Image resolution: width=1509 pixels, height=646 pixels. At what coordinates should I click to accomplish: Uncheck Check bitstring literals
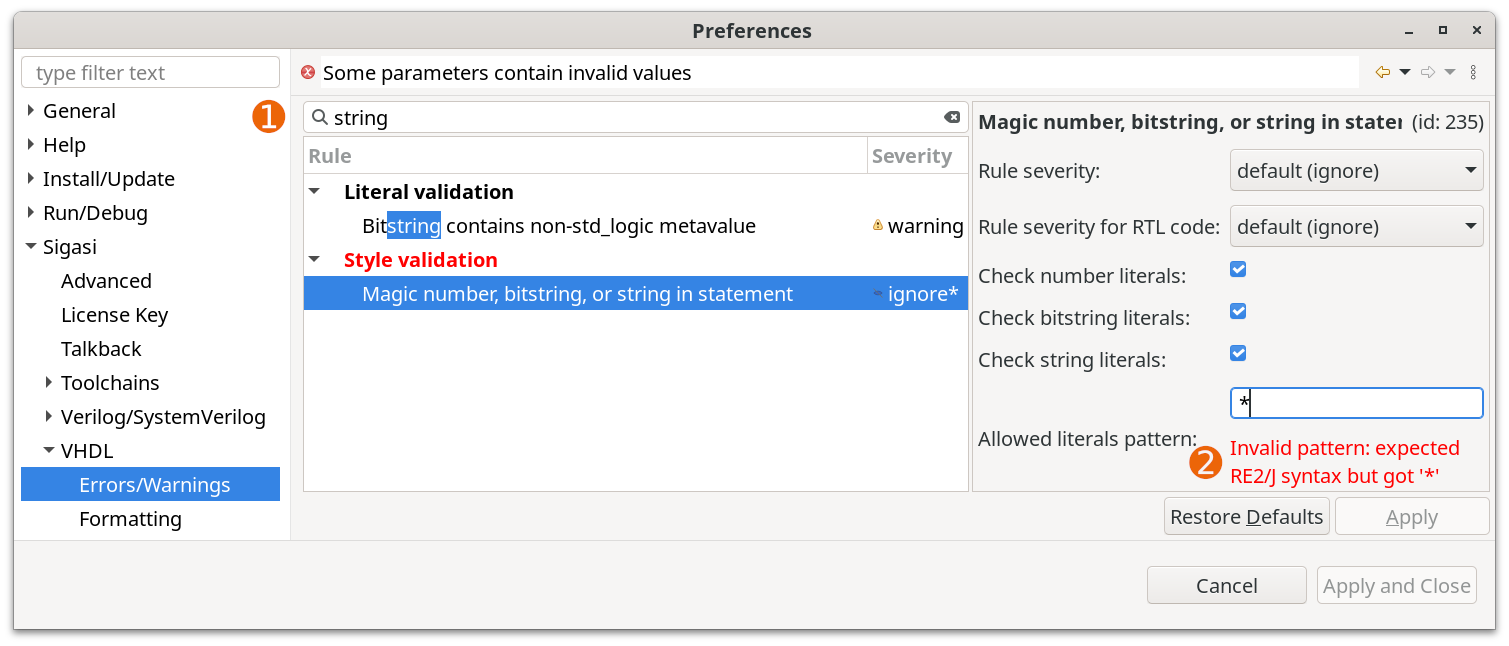point(1238,312)
